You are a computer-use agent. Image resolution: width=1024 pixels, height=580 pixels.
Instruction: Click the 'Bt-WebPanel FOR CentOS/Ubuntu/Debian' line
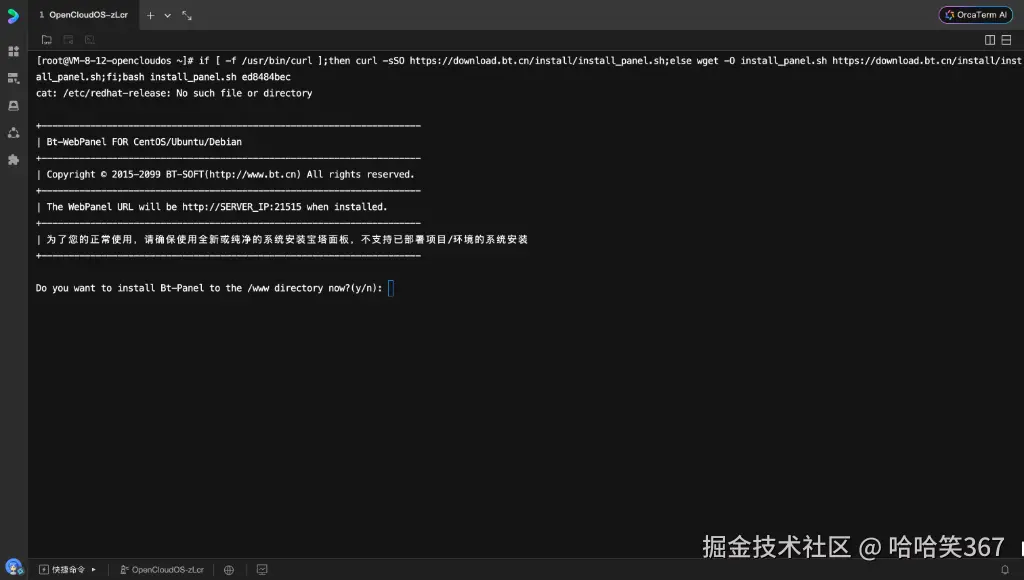coord(144,142)
